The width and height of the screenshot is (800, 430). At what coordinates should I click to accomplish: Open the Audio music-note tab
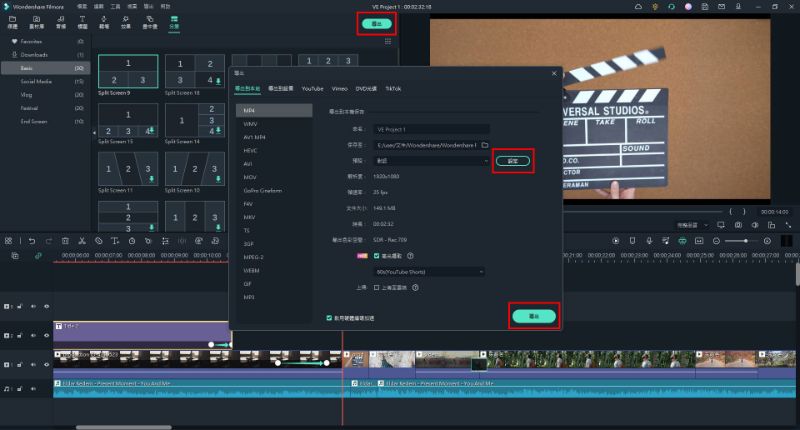click(61, 22)
